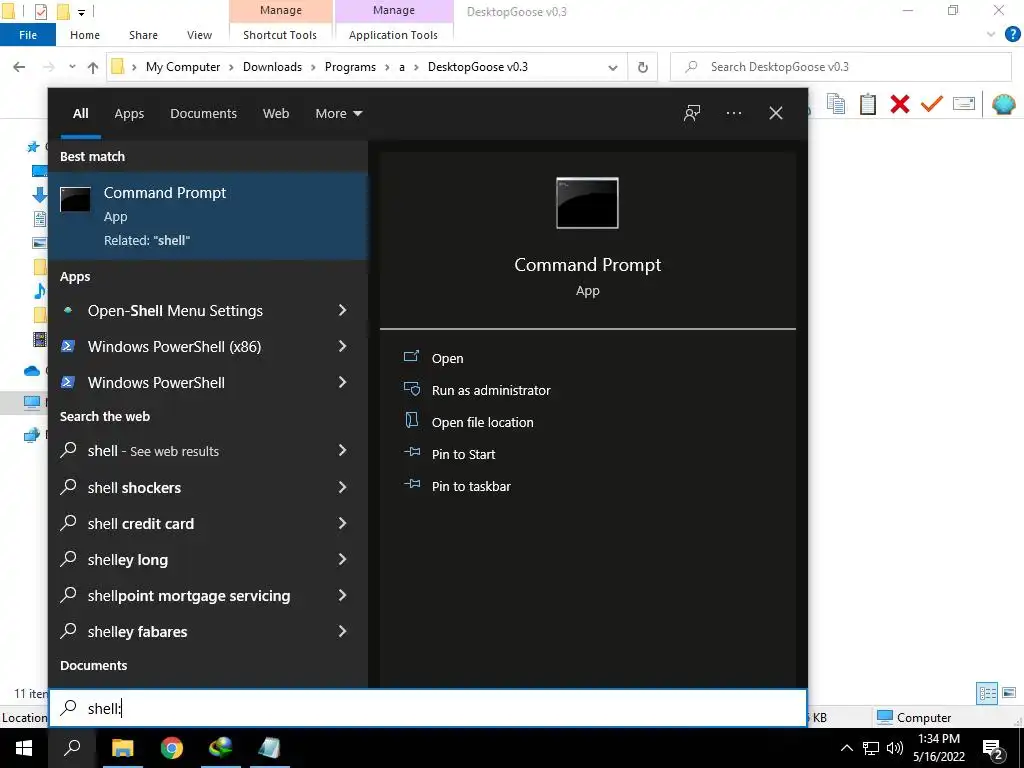Click the Downloads arrow icon in sidebar
The width and height of the screenshot is (1024, 768).
tap(39, 195)
